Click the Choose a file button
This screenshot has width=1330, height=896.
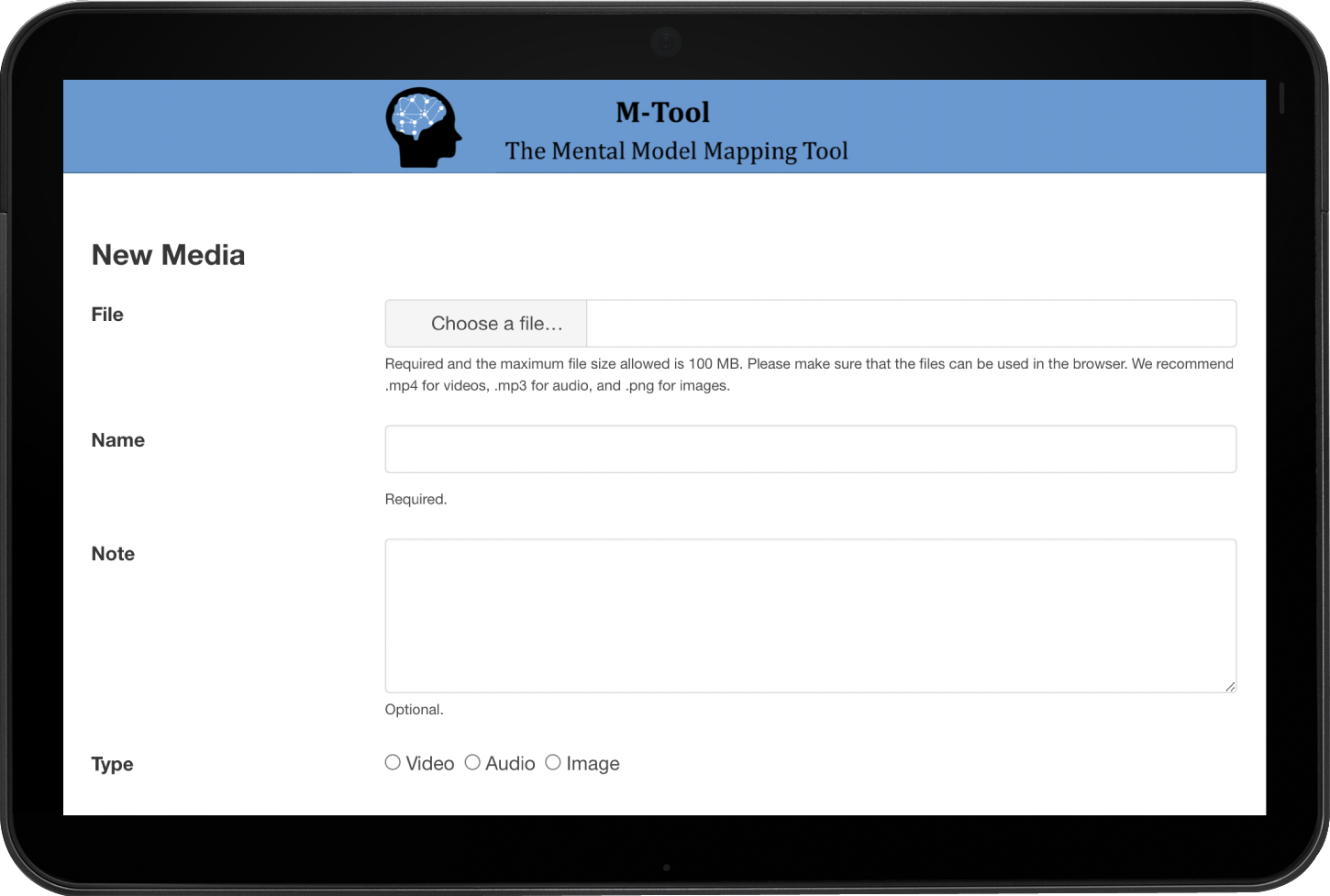pos(485,323)
